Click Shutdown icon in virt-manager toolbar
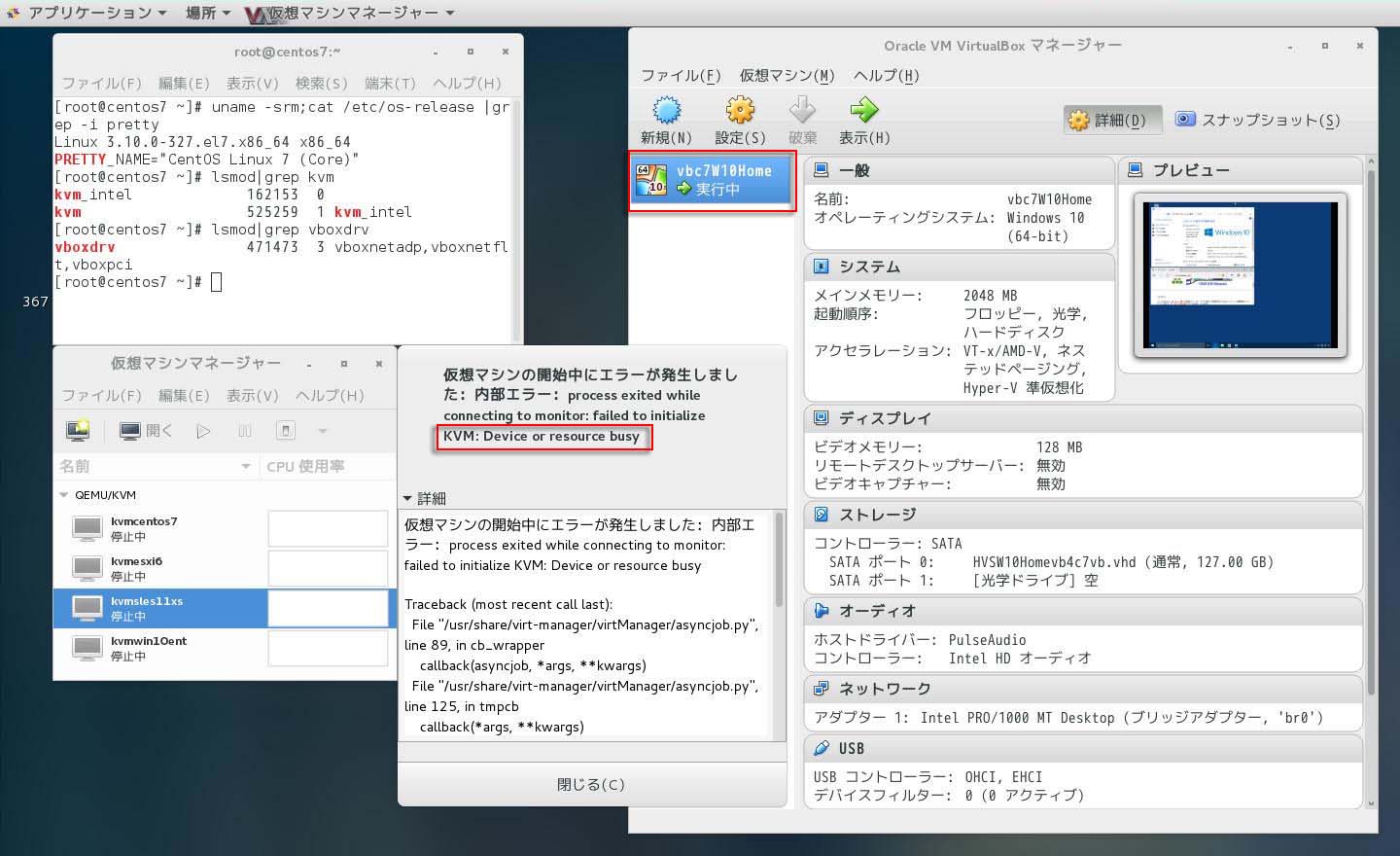This screenshot has width=1400, height=856. 286,431
